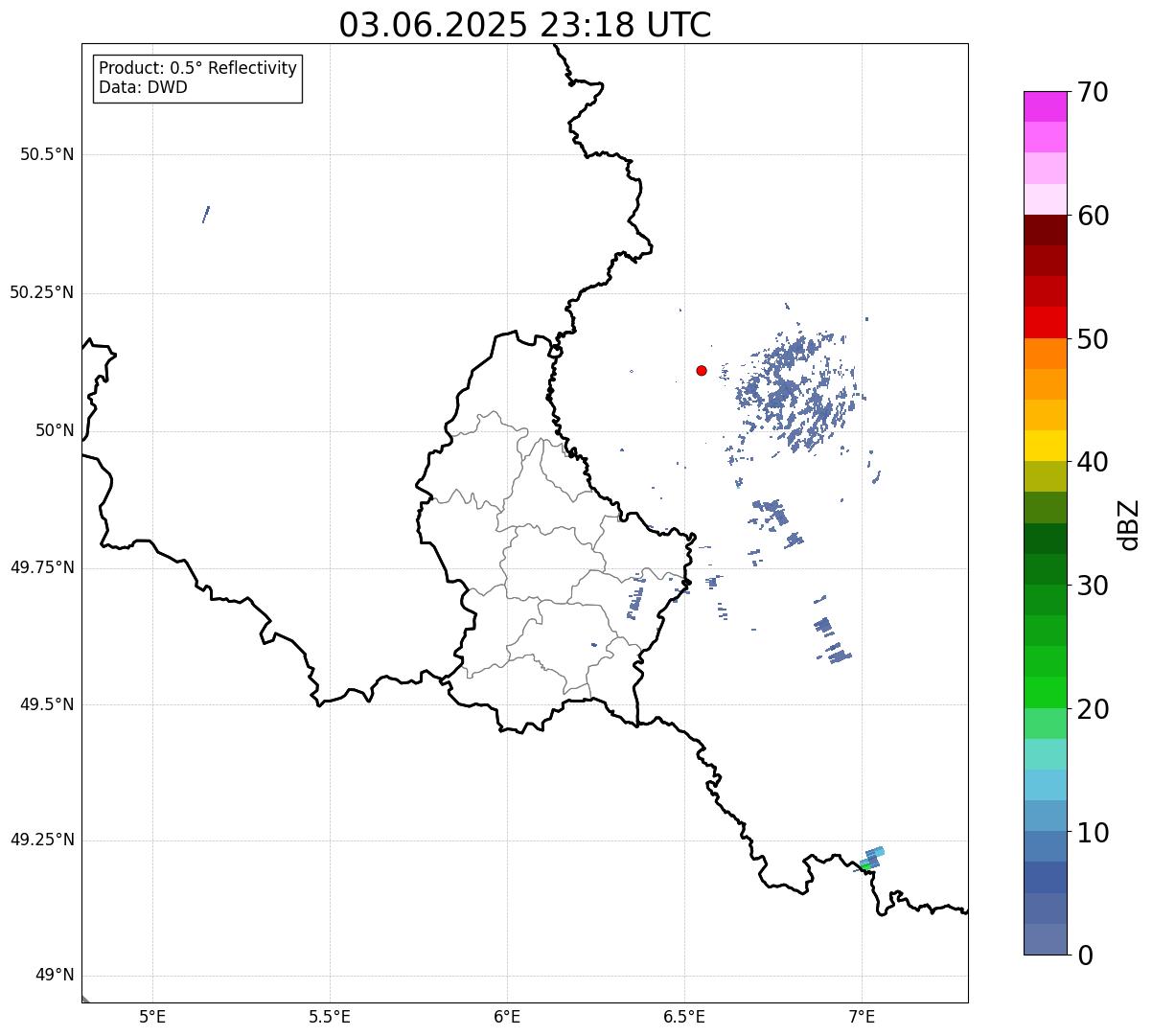Click the magenta swatch at top of colorbar

pyautogui.click(x=1045, y=106)
